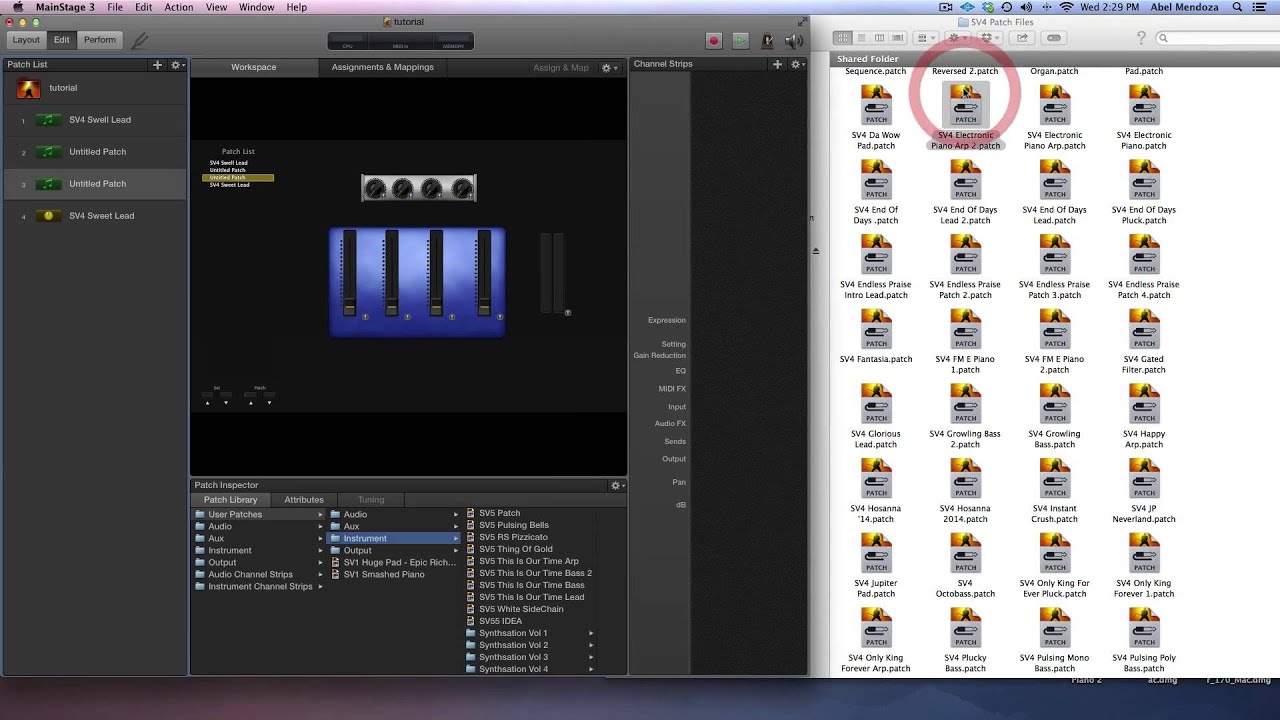Image resolution: width=1280 pixels, height=720 pixels.
Task: Click SV4 Happy Arp.patch file icon
Action: [x=1144, y=404]
